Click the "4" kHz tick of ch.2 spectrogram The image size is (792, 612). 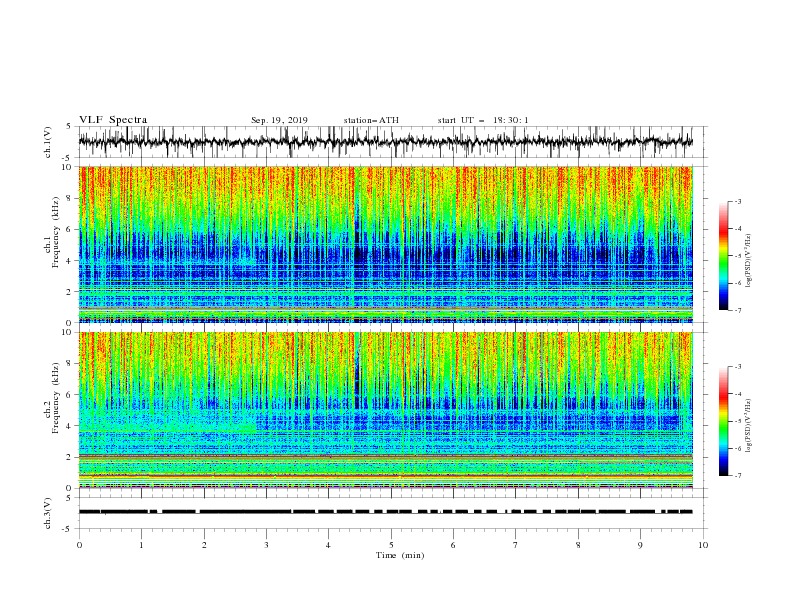70,426
